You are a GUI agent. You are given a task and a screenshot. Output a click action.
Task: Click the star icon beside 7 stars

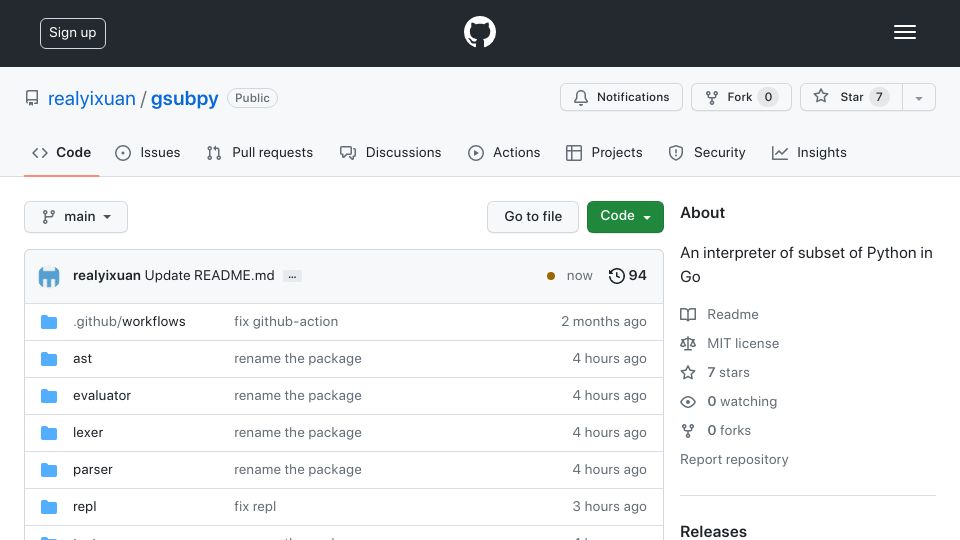pyautogui.click(x=688, y=372)
